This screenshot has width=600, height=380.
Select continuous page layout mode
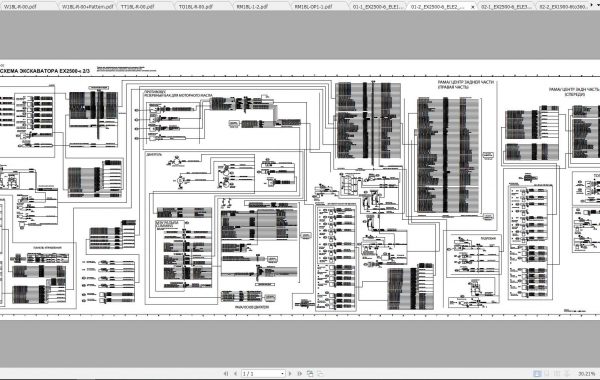pos(547,373)
